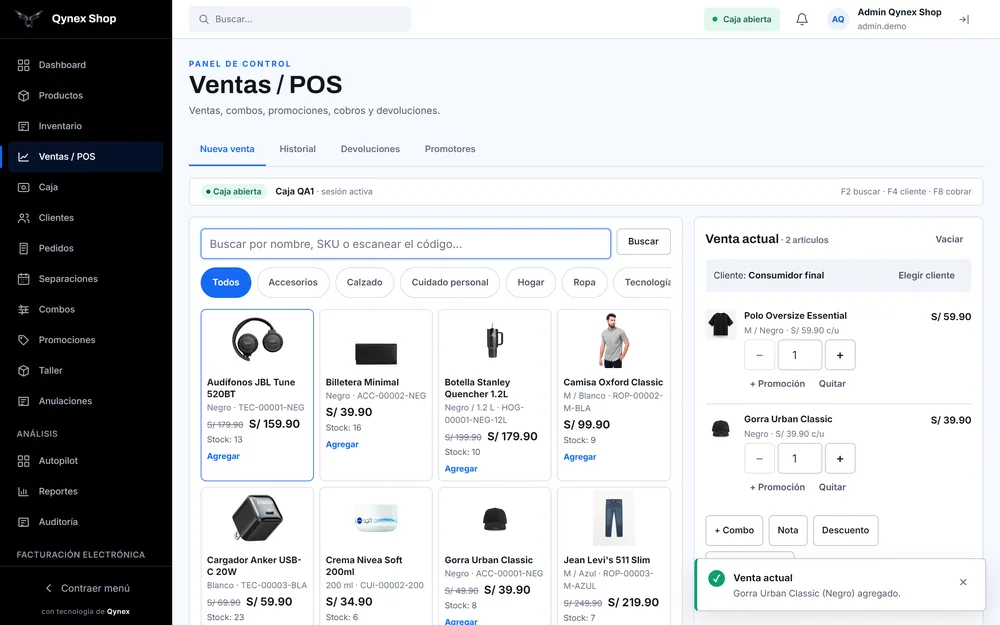
Task: Click the Nota button
Action: tap(788, 531)
